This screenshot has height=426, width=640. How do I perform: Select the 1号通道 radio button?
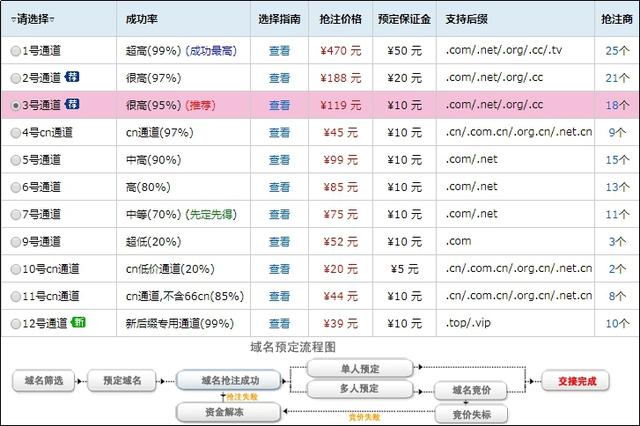click(16, 51)
